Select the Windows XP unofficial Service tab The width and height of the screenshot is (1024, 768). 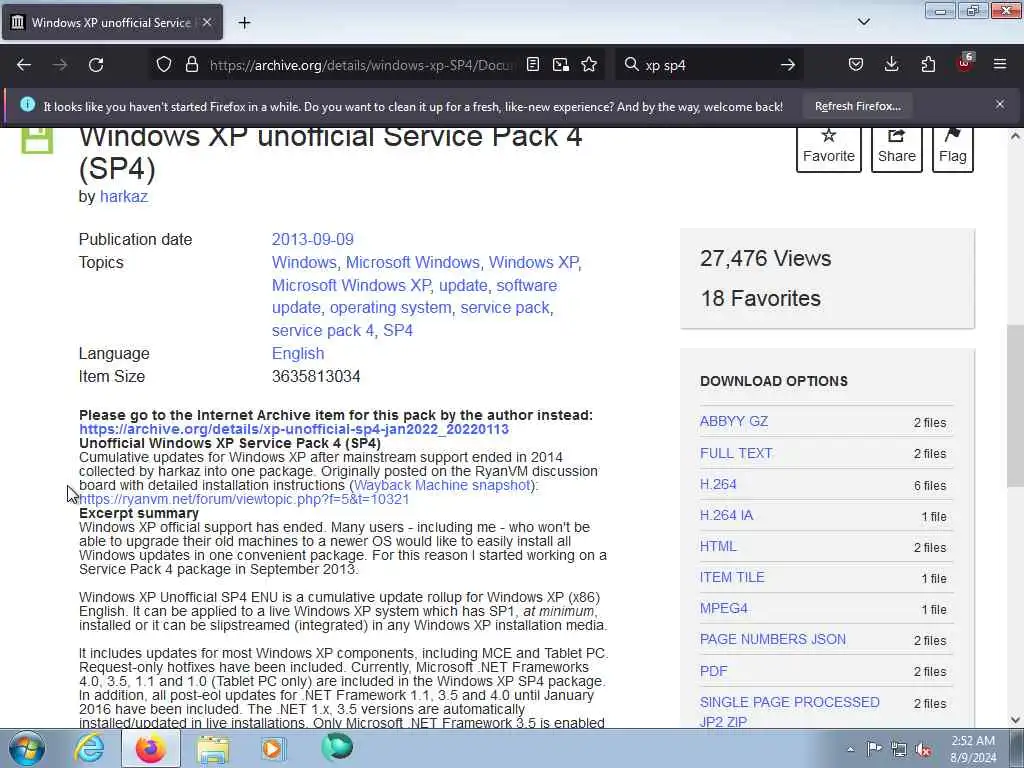coord(112,22)
